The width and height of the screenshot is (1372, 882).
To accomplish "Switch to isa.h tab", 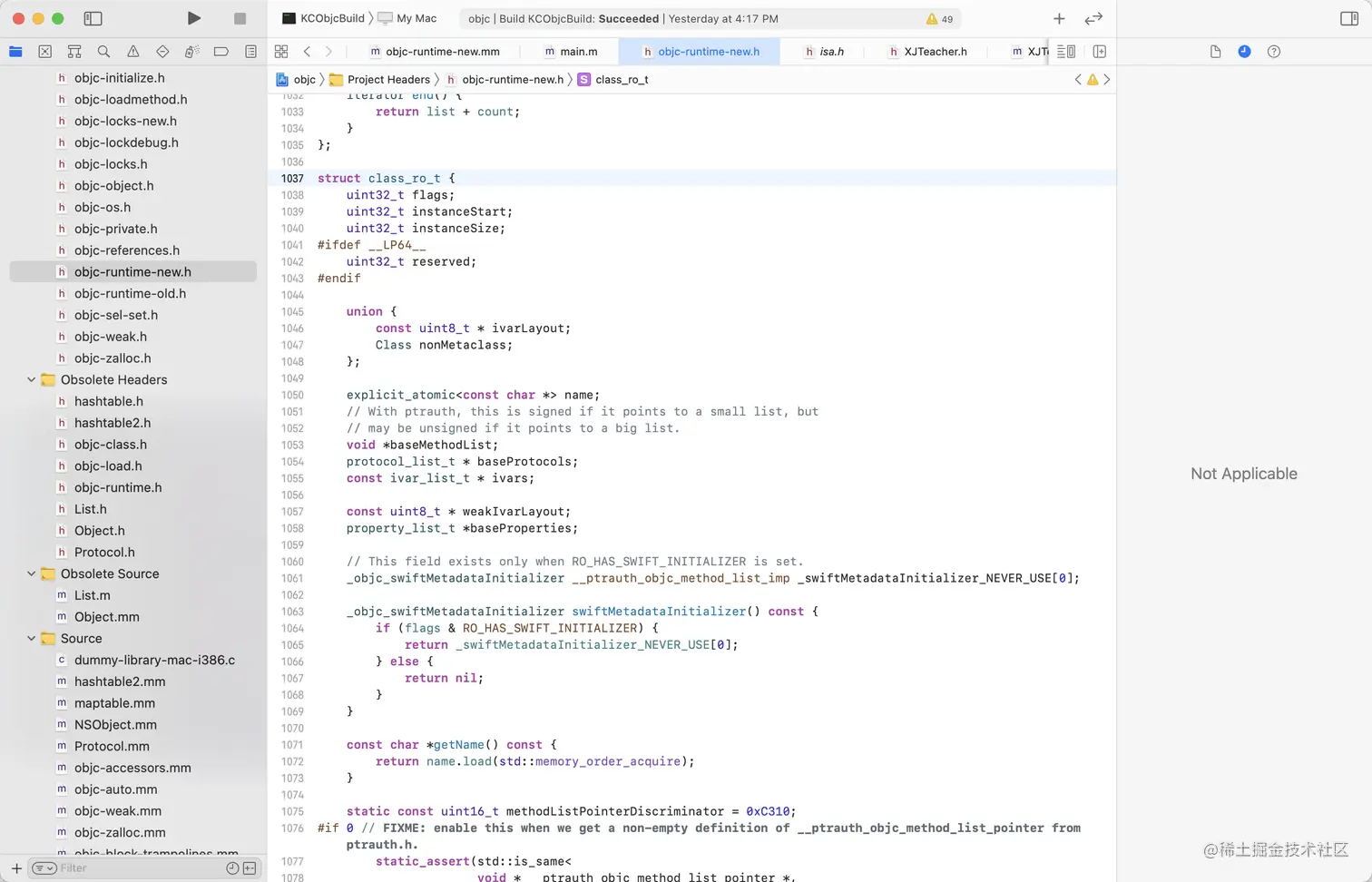I will click(x=824, y=52).
